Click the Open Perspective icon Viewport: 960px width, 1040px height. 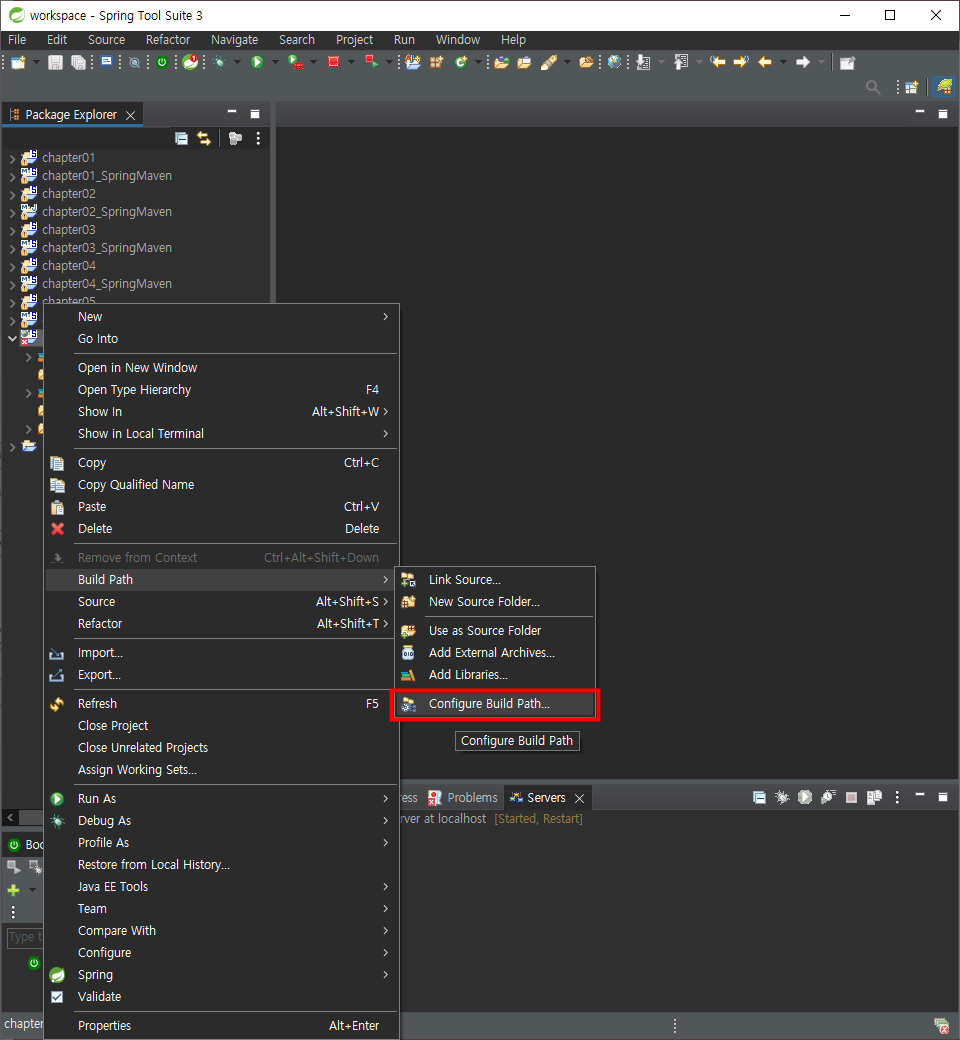pos(912,87)
